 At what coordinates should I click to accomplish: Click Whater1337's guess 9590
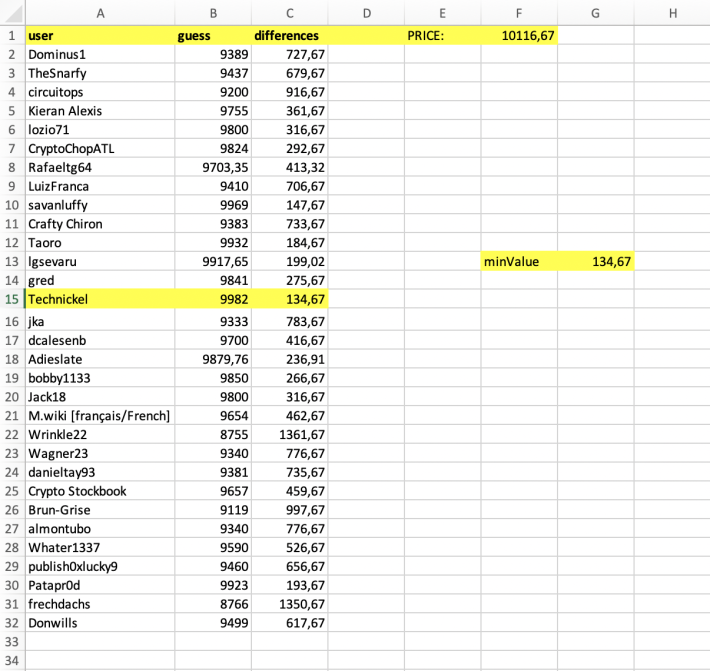coord(213,547)
